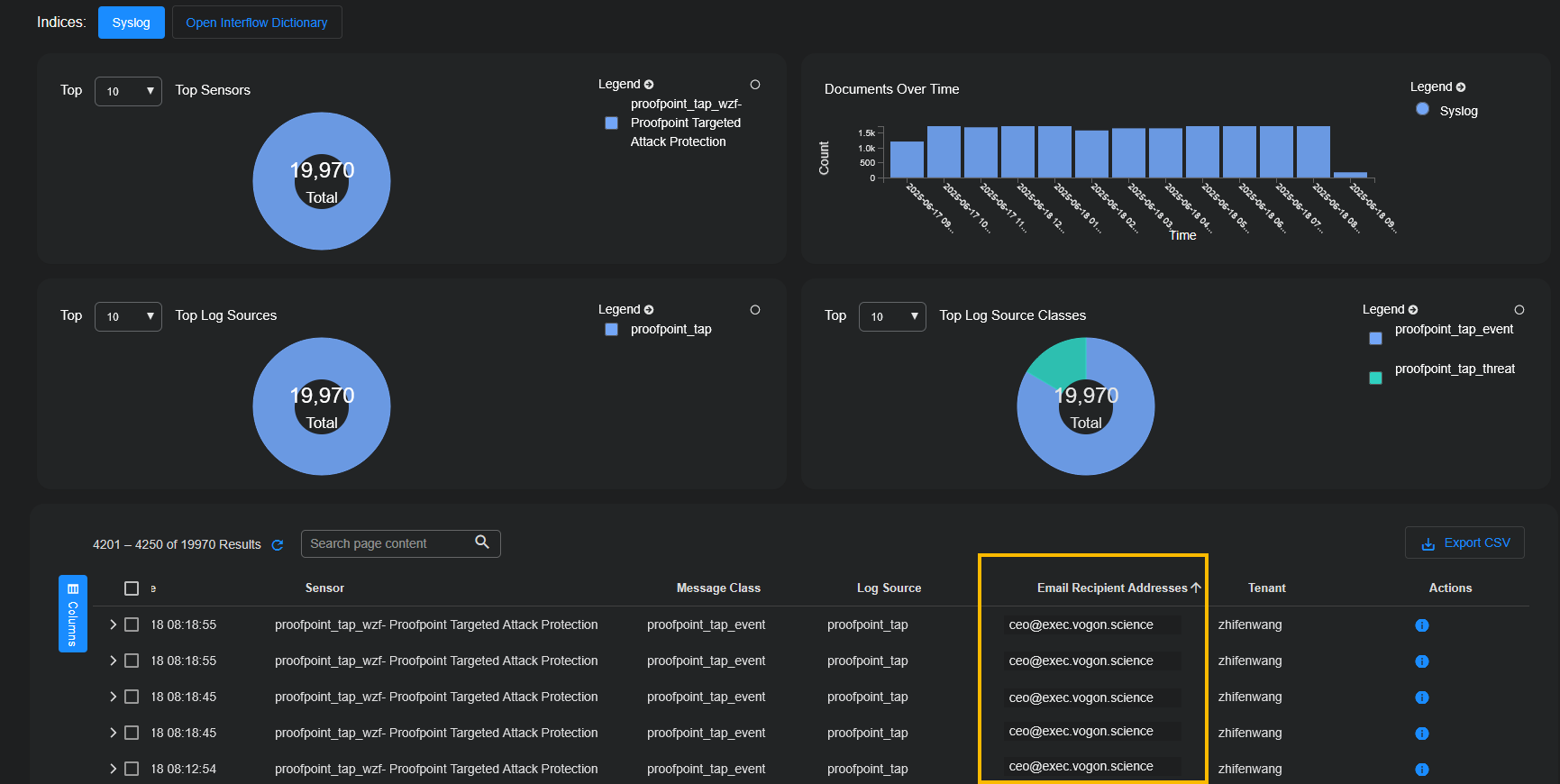Open Top Sensors count dropdown
The height and width of the screenshot is (784, 1560).
coord(129,91)
